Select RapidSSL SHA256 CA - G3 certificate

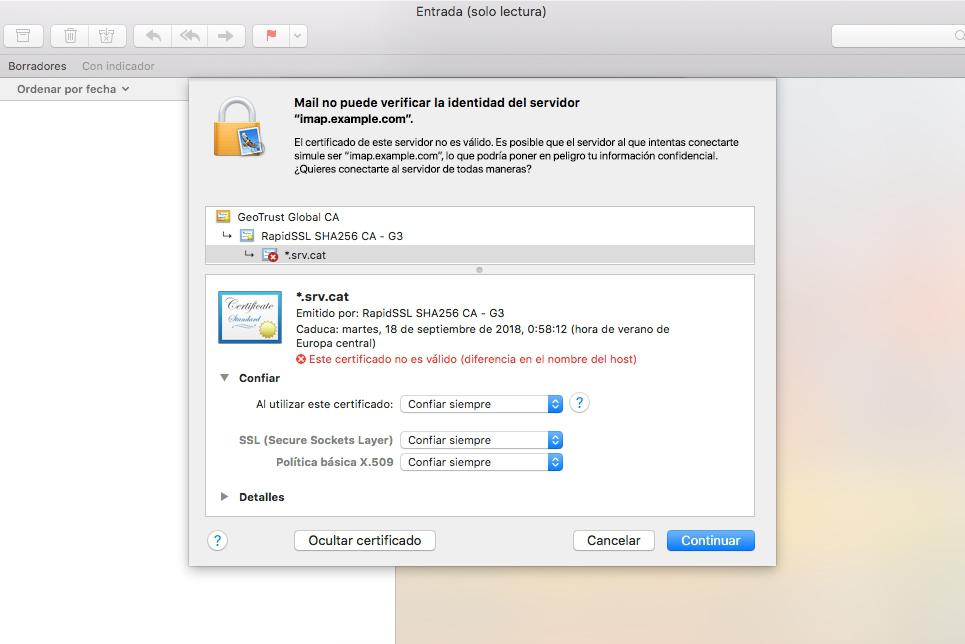tap(331, 236)
